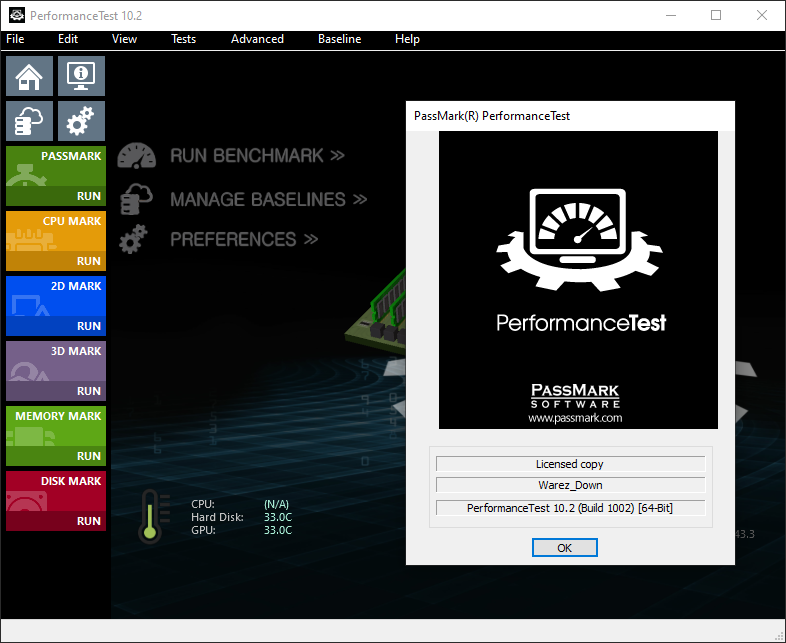Open the Baseline menu

tap(339, 39)
